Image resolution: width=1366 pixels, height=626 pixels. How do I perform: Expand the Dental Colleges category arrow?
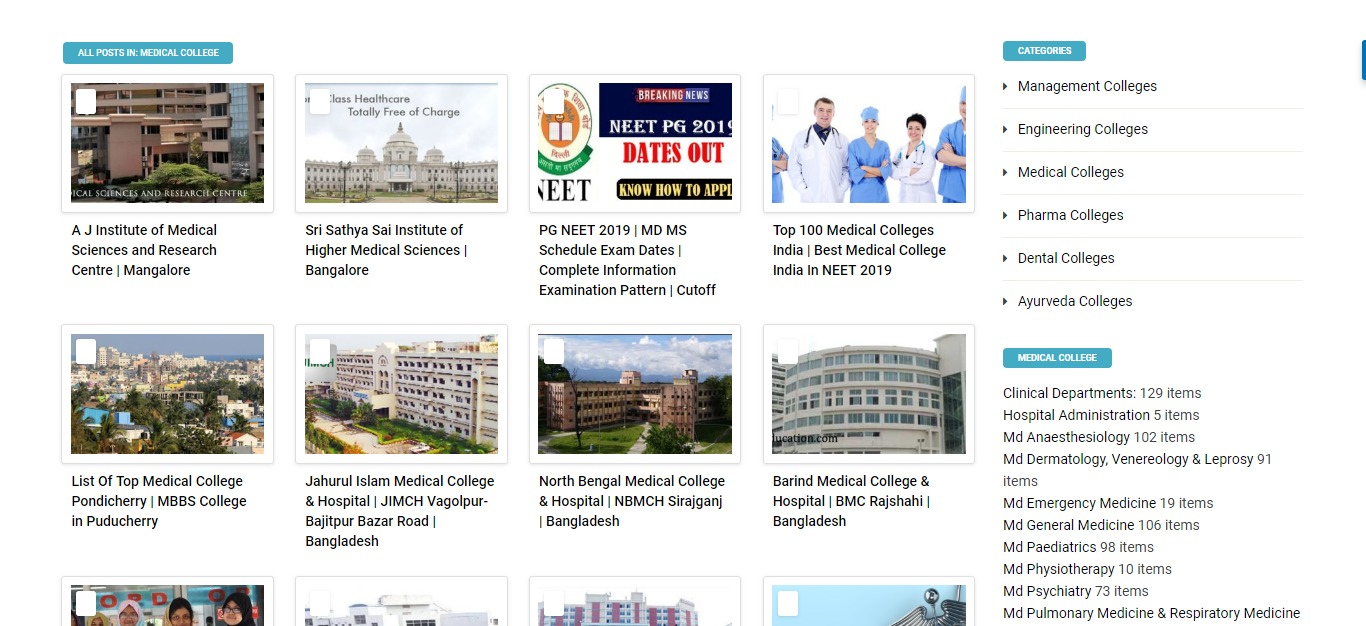1006,259
